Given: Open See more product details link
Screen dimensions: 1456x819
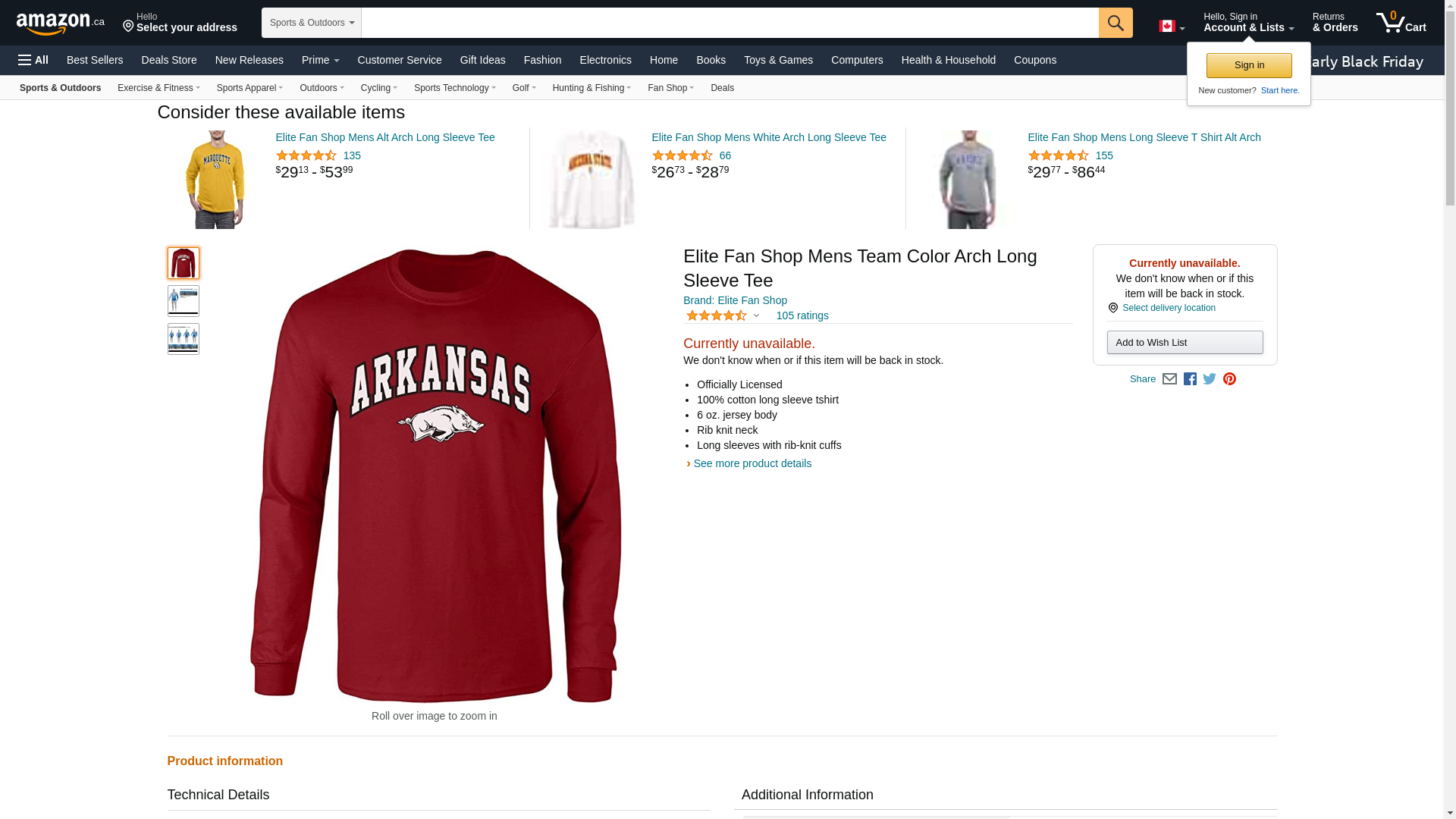Looking at the screenshot, I should [752, 463].
